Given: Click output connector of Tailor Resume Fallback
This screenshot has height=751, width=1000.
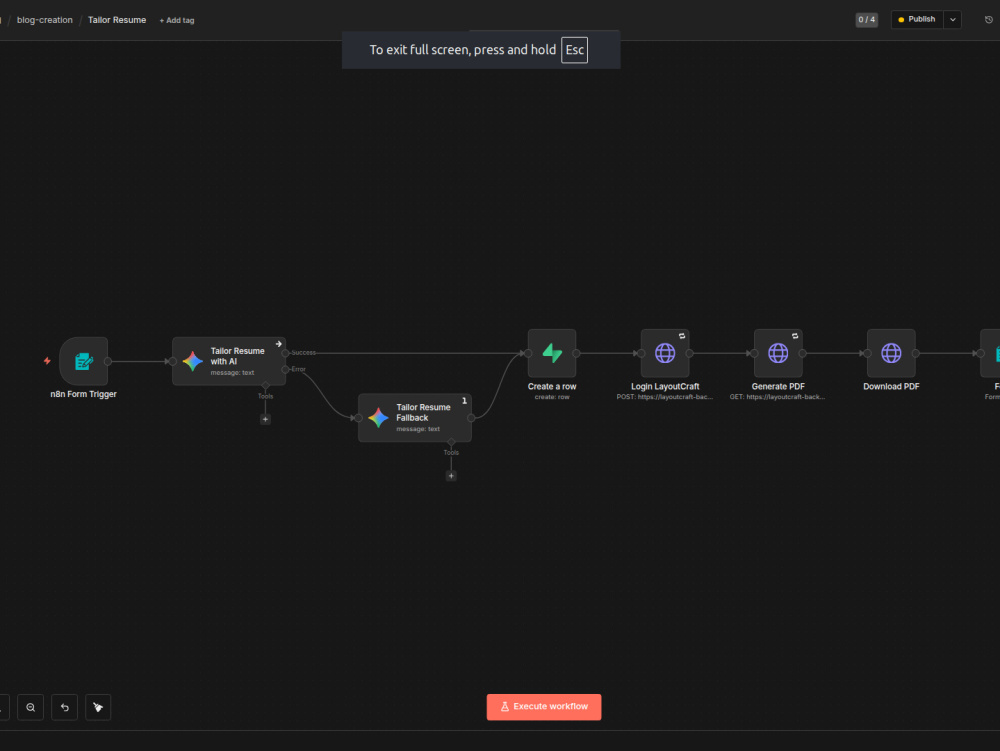Looking at the screenshot, I should [x=471, y=418].
